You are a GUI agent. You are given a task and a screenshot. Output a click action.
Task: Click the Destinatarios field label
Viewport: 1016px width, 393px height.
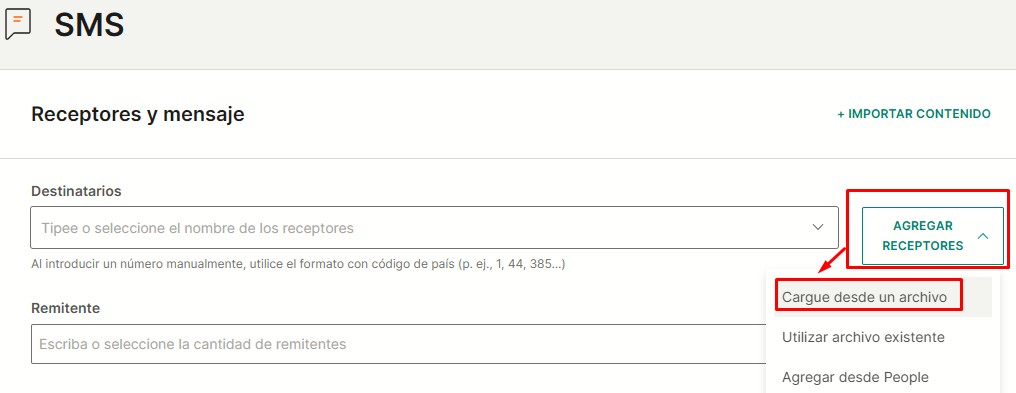(x=76, y=192)
